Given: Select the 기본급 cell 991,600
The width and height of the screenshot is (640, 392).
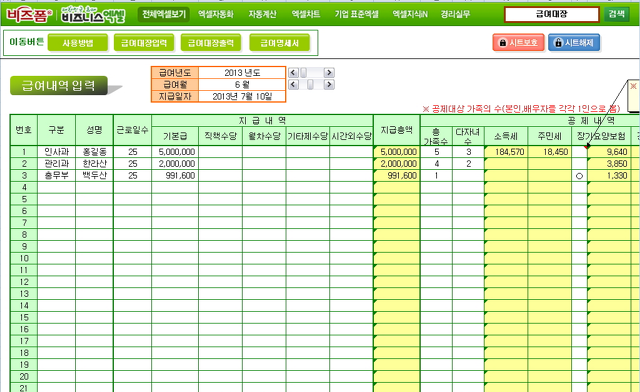Looking at the screenshot, I should coord(175,176).
